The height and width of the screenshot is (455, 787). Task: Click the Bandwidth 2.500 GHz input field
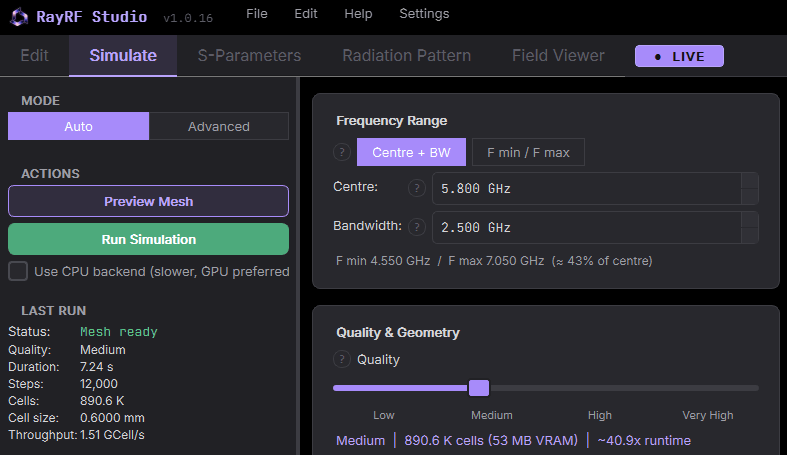tap(587, 228)
